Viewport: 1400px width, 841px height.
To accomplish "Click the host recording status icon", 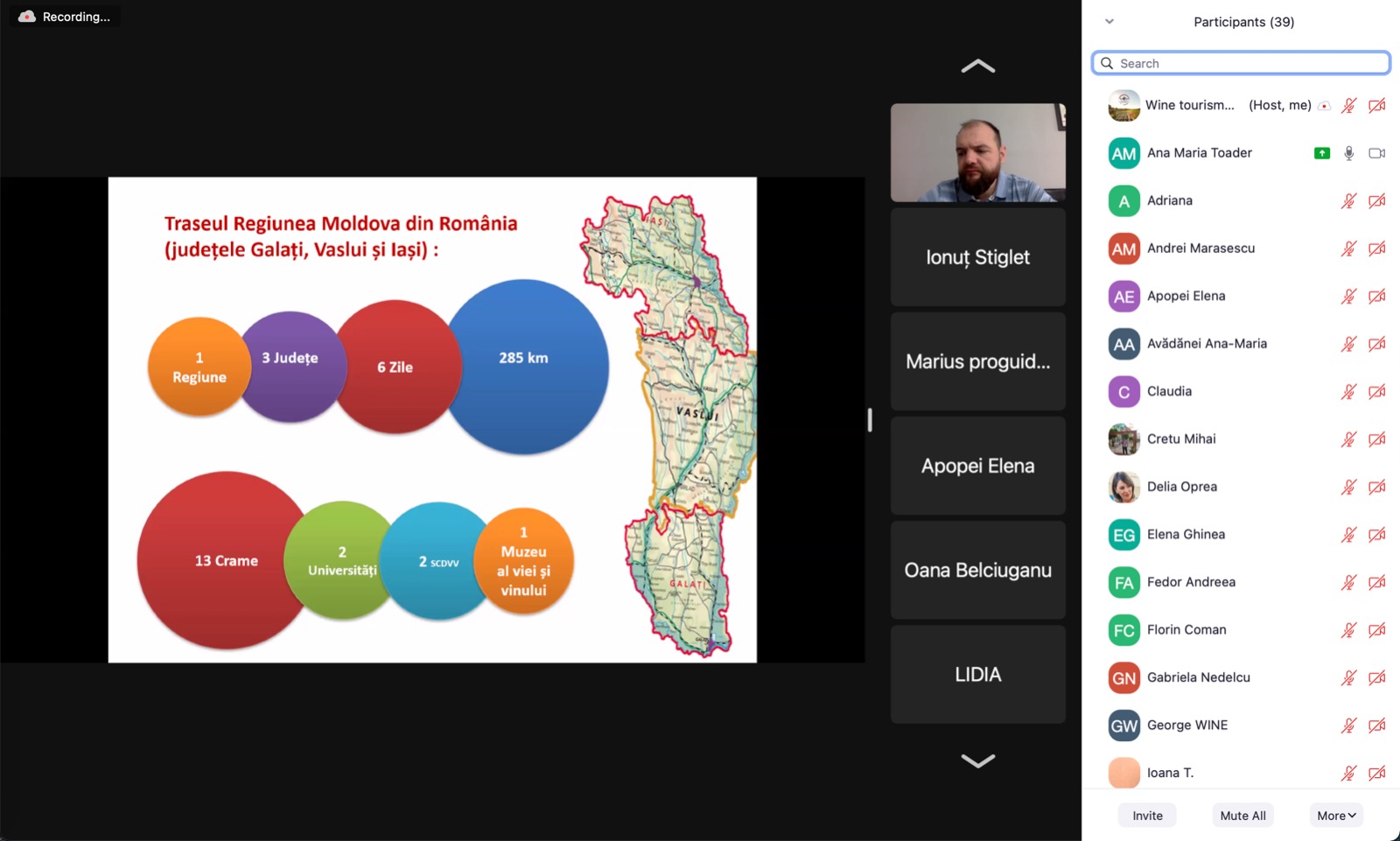I will click(1325, 106).
